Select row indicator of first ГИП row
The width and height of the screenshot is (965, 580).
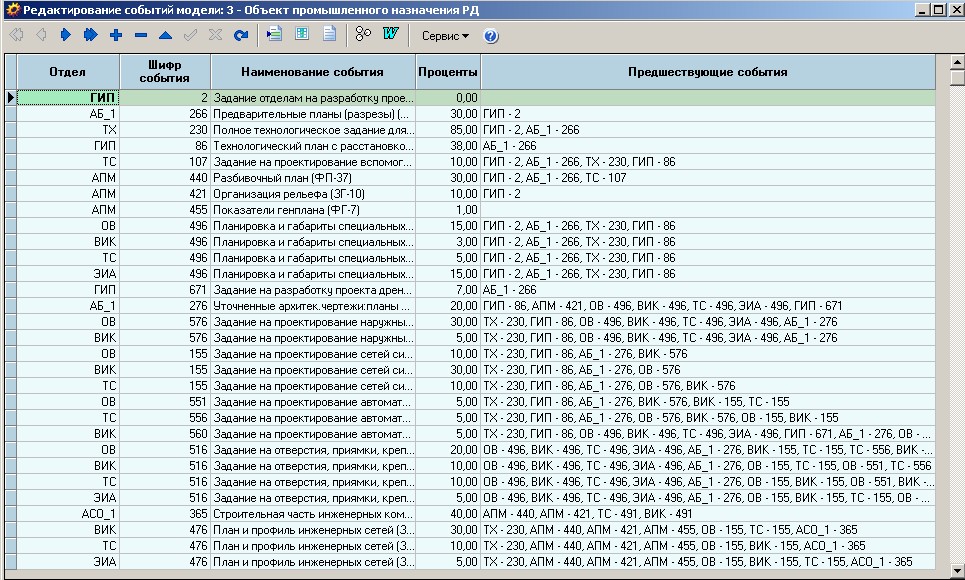10,97
